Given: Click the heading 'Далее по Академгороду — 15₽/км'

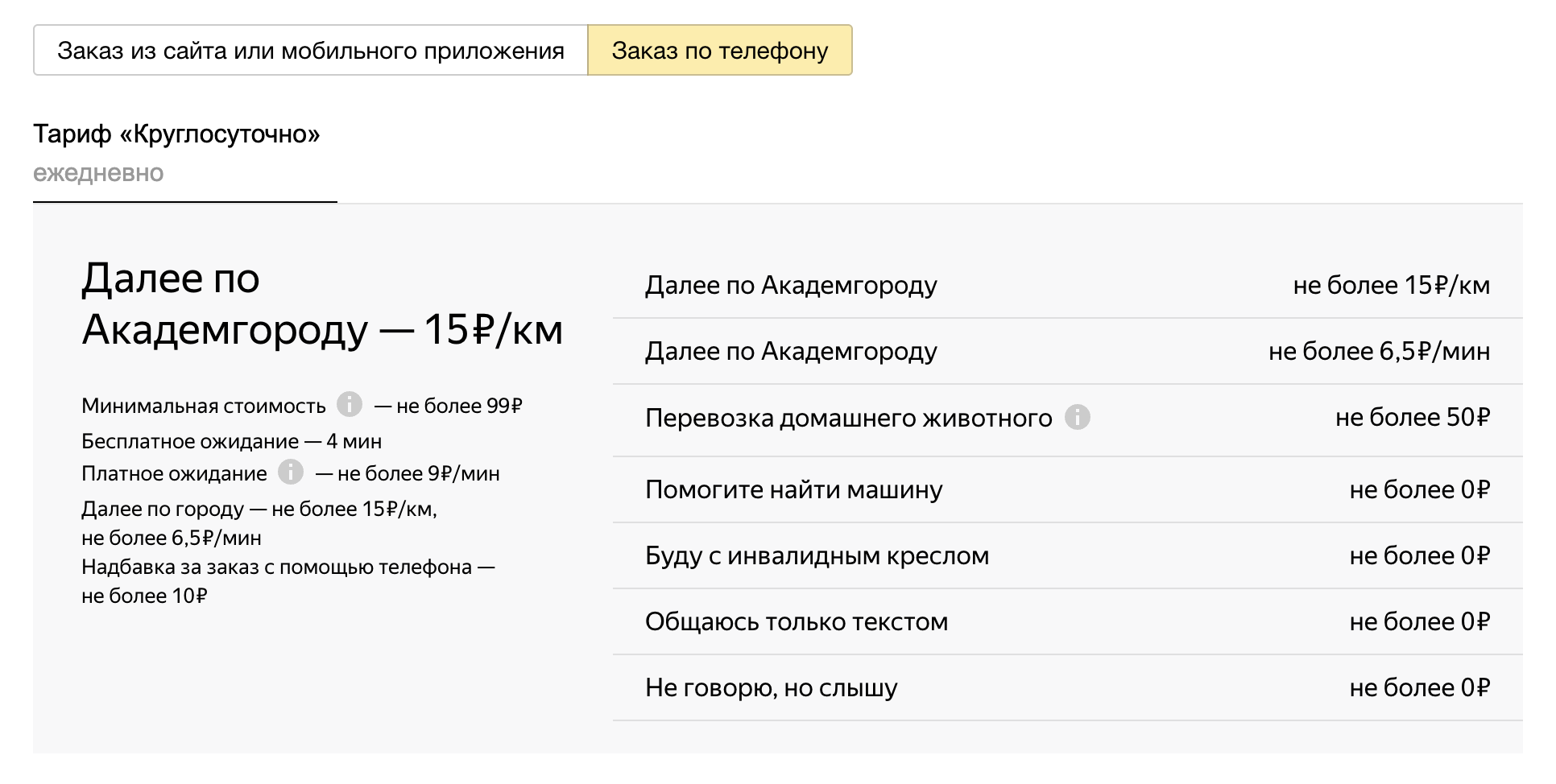Looking at the screenshot, I should click(x=322, y=303).
